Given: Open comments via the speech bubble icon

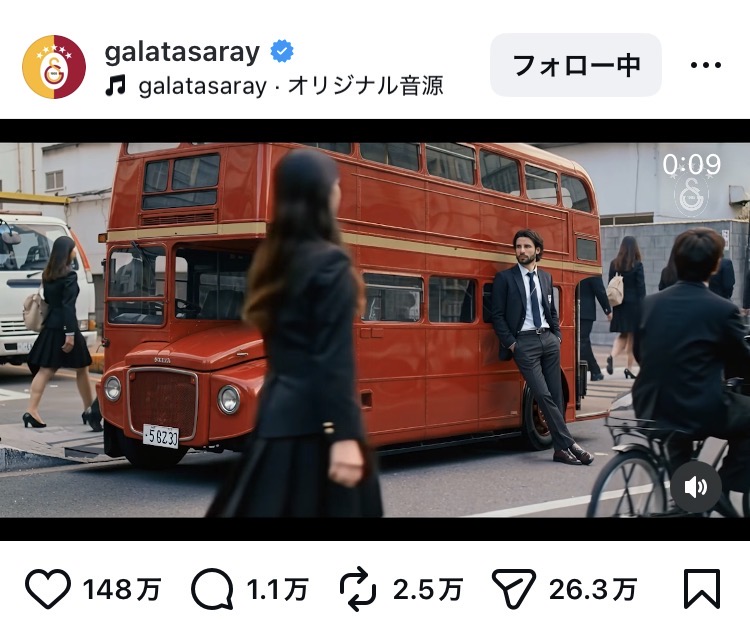Looking at the screenshot, I should coord(212,588).
